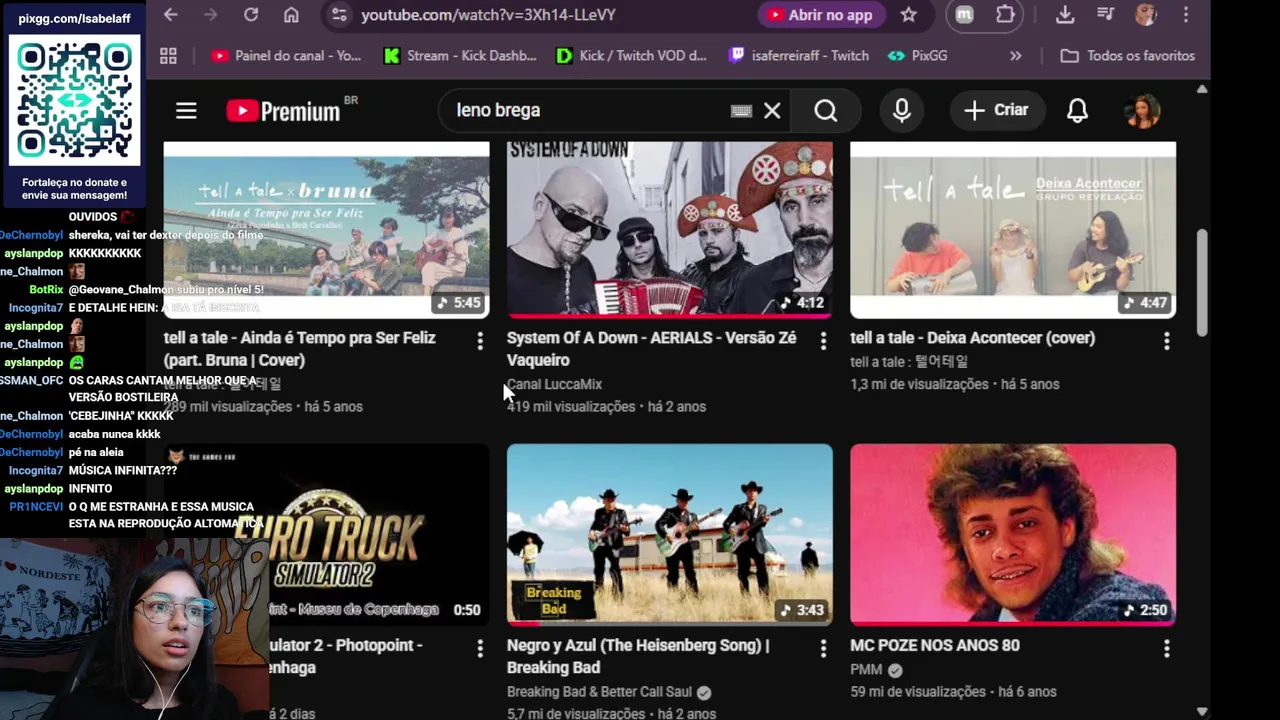Open title Negro y Azul (The Heisenberg Song)
Viewport: 1280px width, 720px height.
(x=638, y=656)
